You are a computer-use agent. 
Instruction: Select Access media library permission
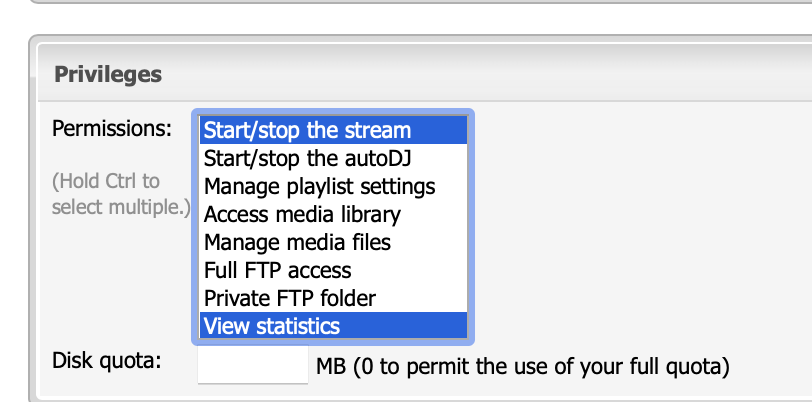coord(302,214)
